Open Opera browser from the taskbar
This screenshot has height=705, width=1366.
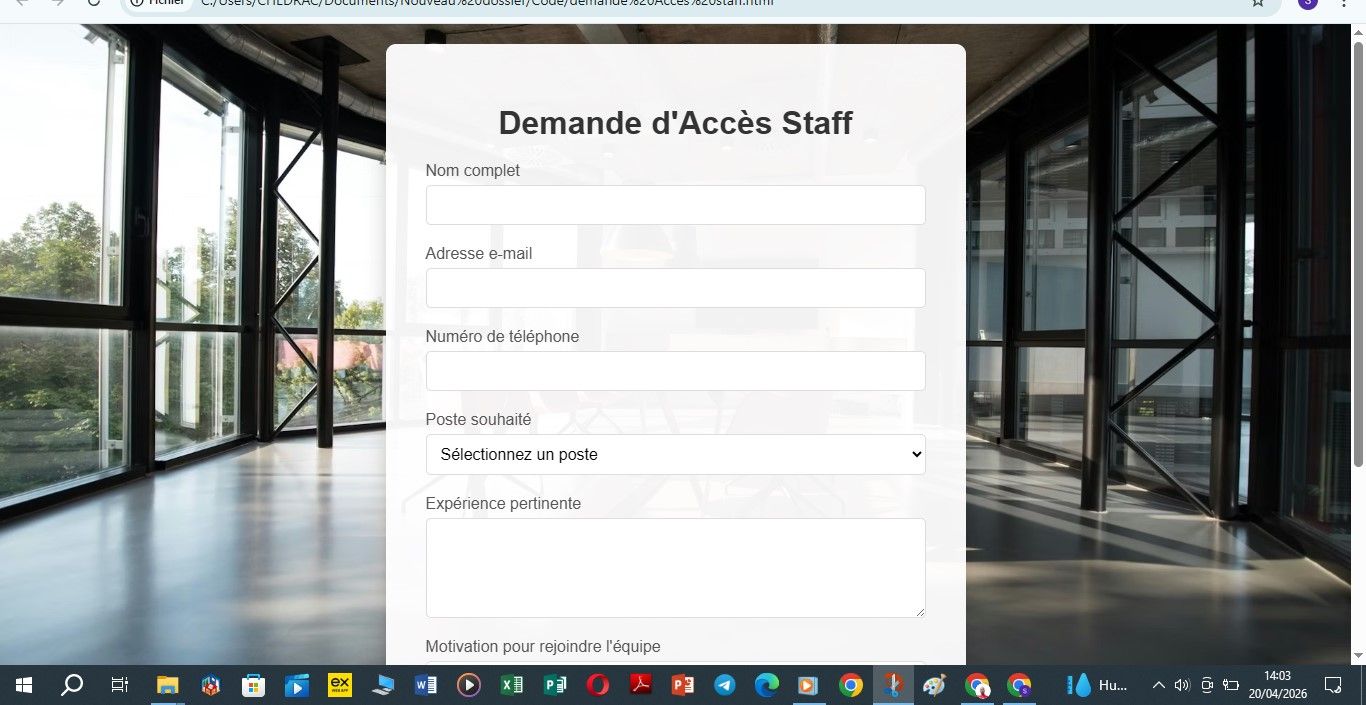click(598, 685)
